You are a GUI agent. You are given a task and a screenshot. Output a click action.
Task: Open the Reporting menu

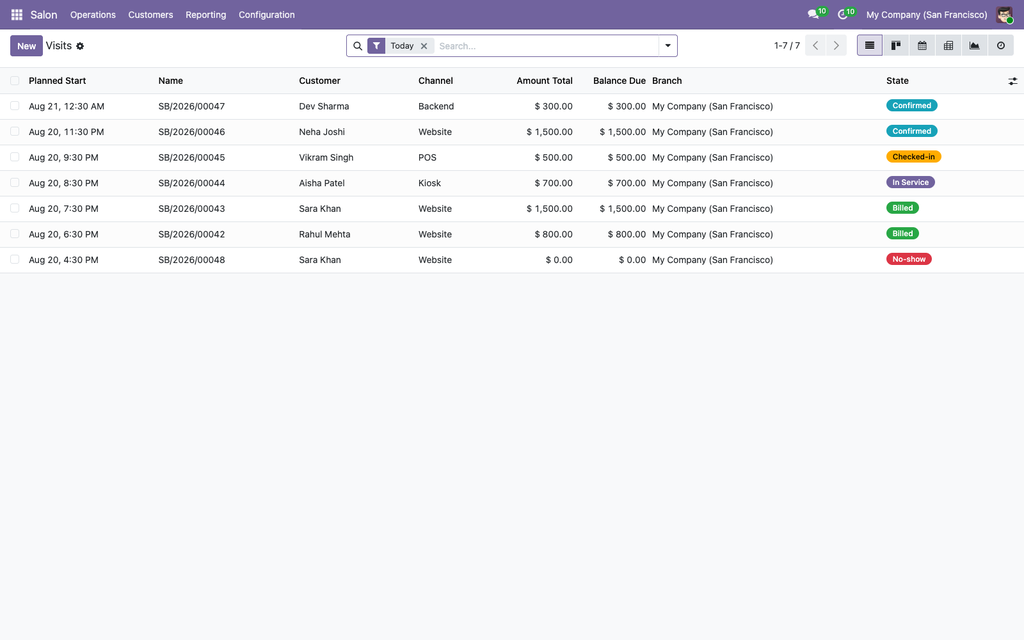[x=206, y=14]
